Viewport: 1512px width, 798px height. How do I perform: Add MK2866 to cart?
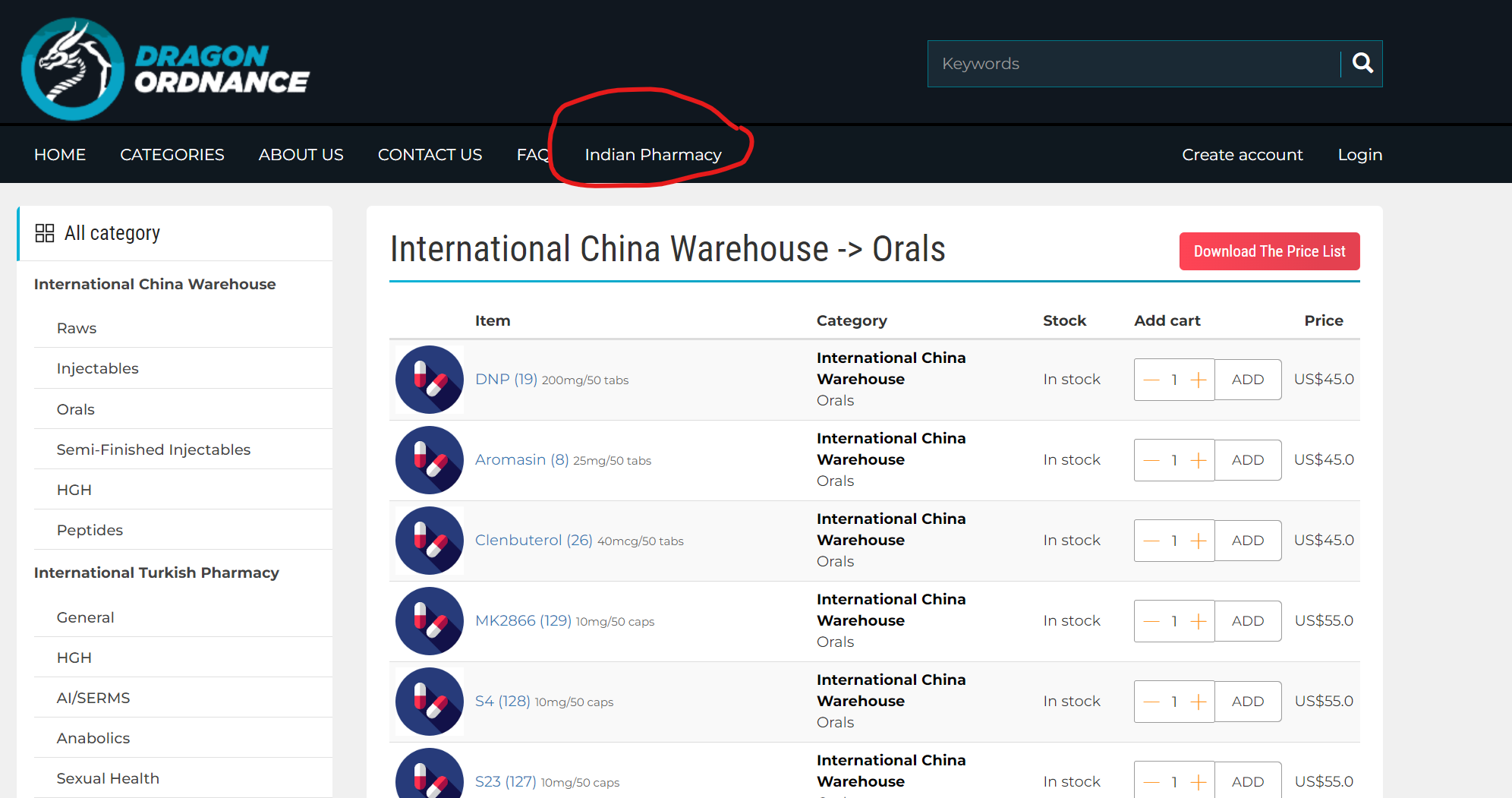(x=1248, y=621)
